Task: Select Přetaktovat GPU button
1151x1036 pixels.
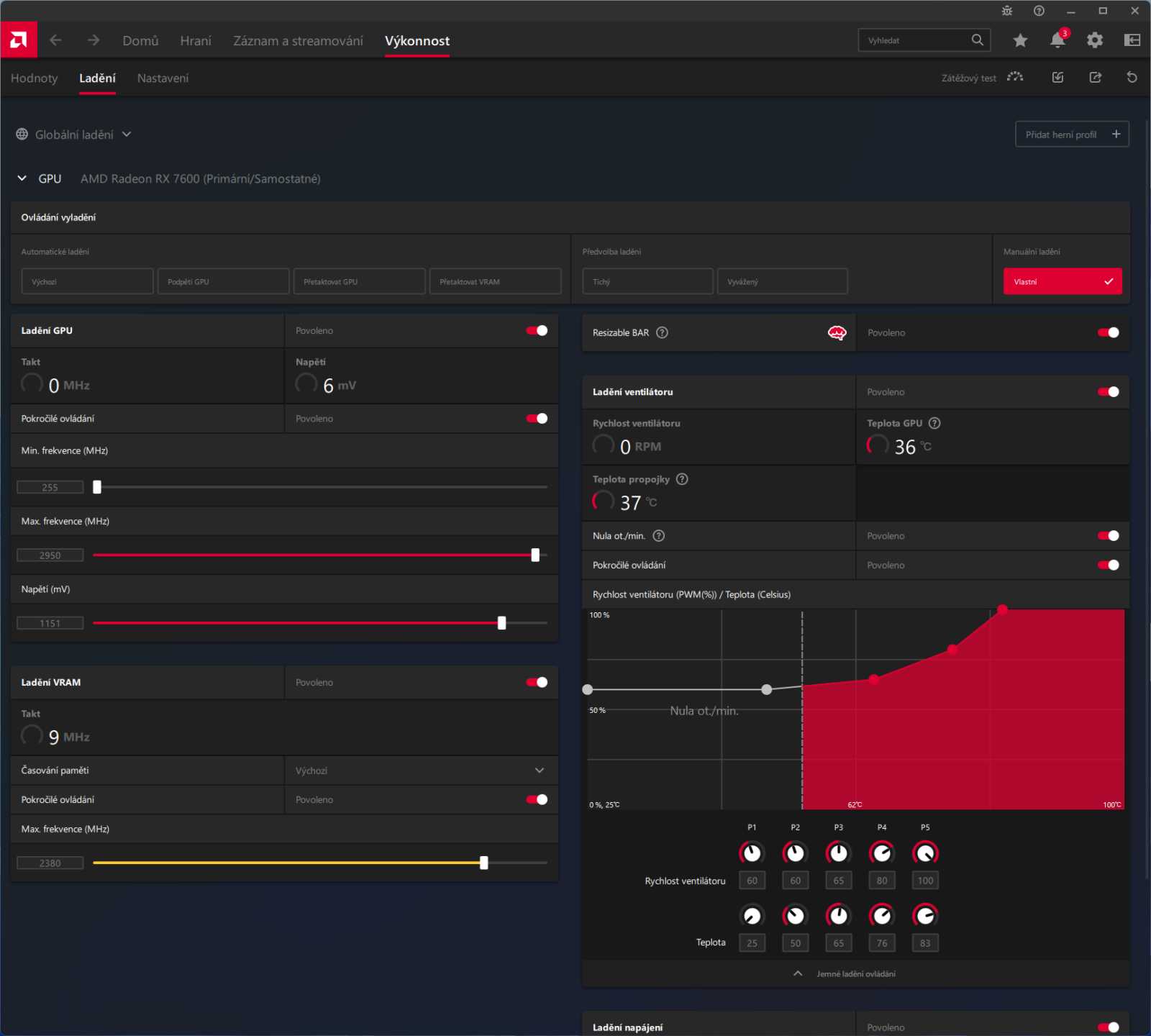Action: [360, 281]
